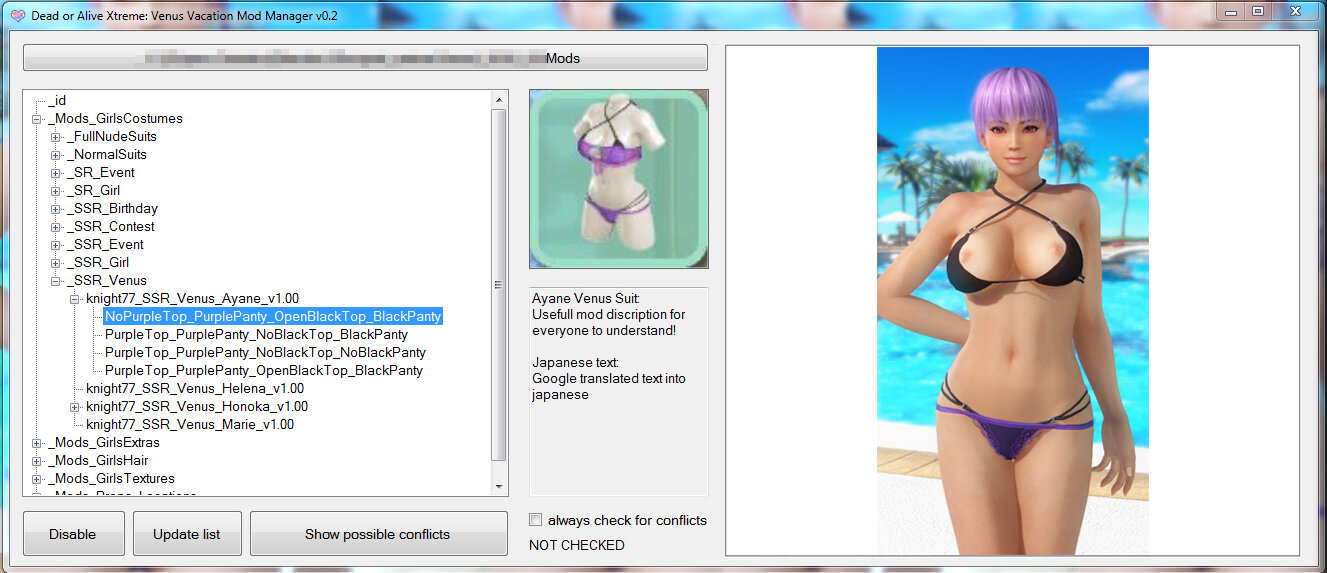Screen dimensions: 1327x573
Task: Select knight77_SSR_Venus_Honoka_v1.00 label
Action: pos(197,406)
